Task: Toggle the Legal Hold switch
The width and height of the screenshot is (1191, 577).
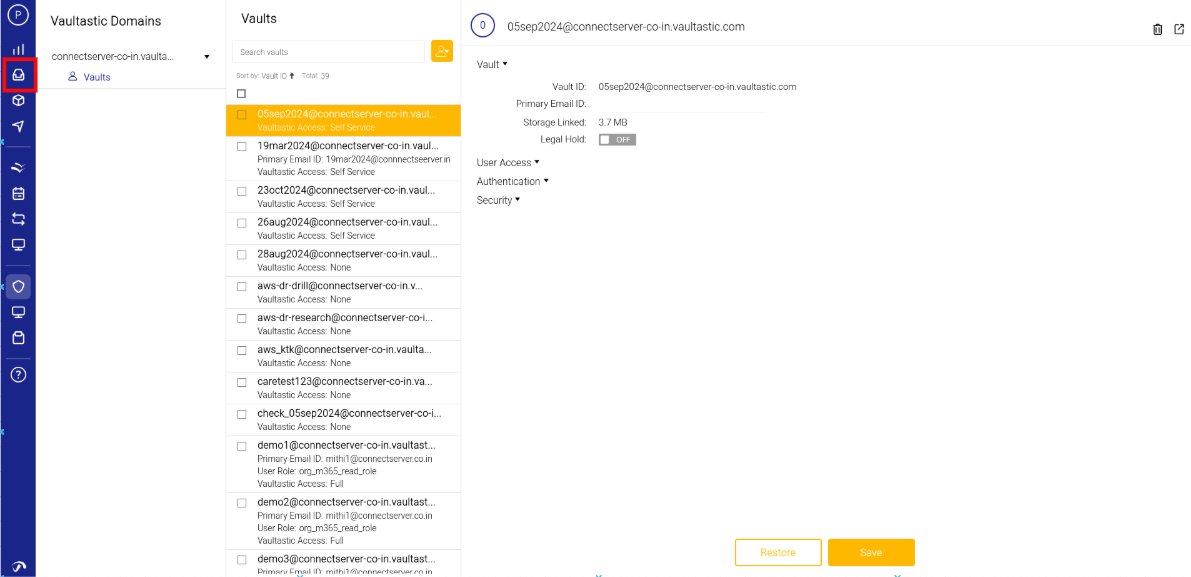Action: (x=617, y=140)
